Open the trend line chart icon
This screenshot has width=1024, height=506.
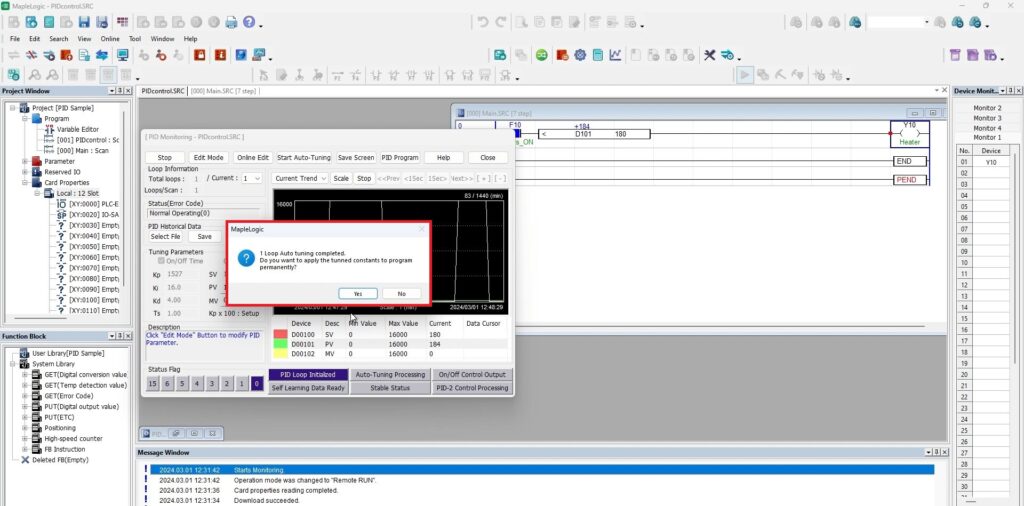pos(615,55)
